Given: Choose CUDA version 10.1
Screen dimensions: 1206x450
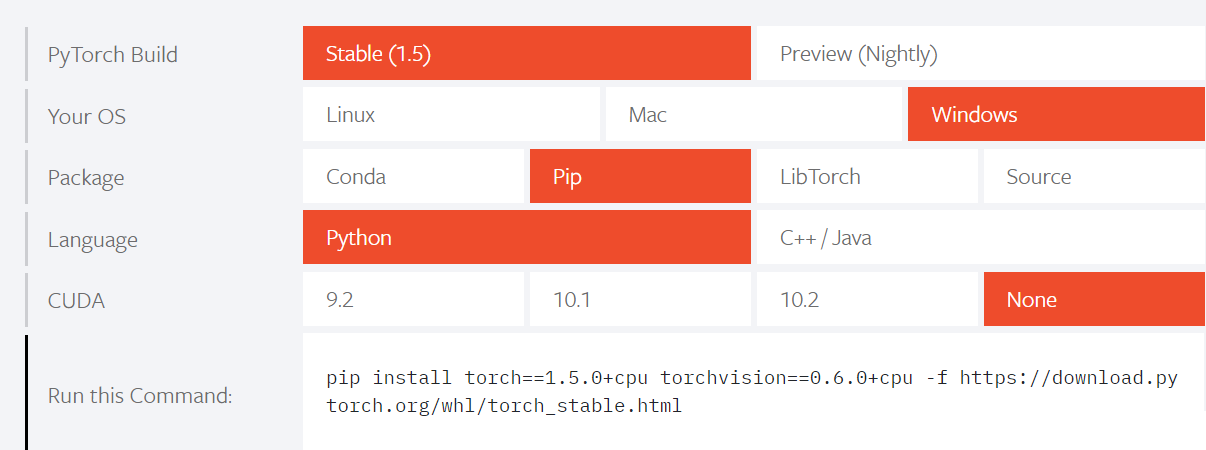Looking at the screenshot, I should [640, 300].
